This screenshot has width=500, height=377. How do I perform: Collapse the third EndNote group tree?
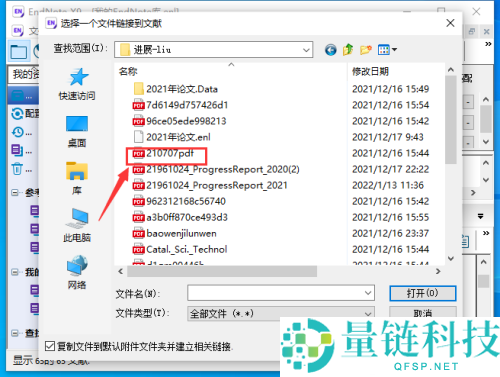click(15, 333)
